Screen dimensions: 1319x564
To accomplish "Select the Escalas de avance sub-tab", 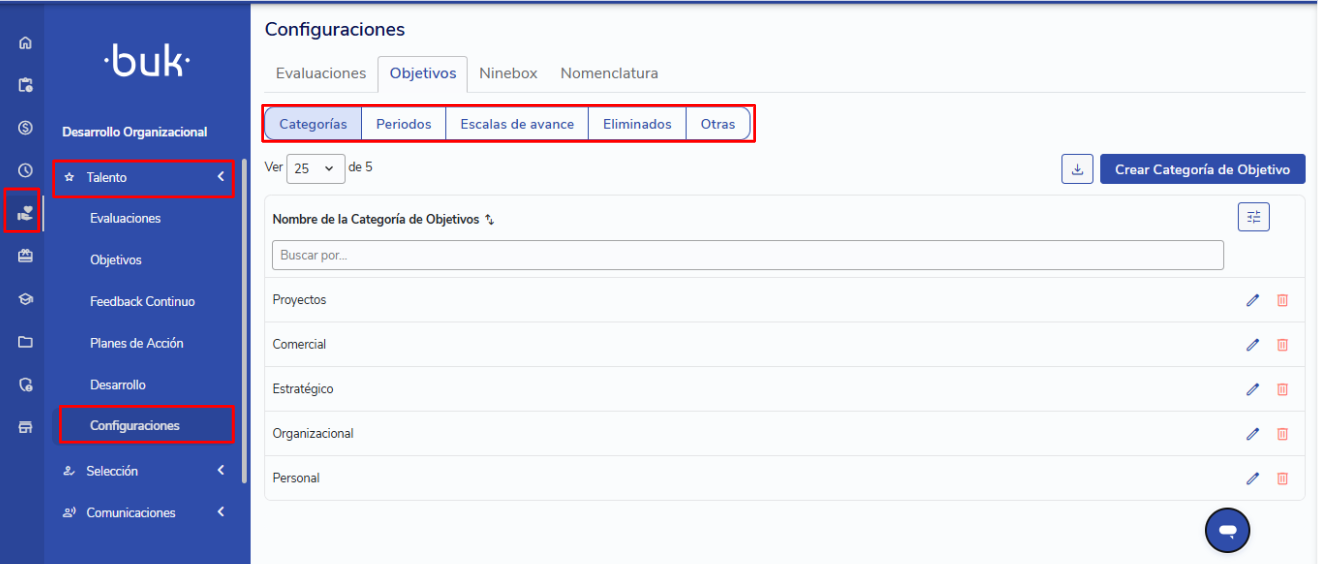I will (x=517, y=125).
